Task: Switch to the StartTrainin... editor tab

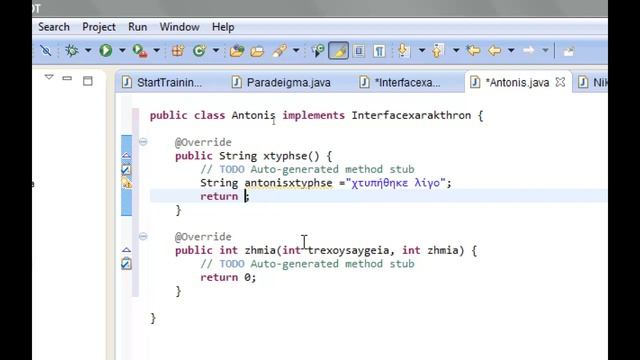Action: point(162,82)
